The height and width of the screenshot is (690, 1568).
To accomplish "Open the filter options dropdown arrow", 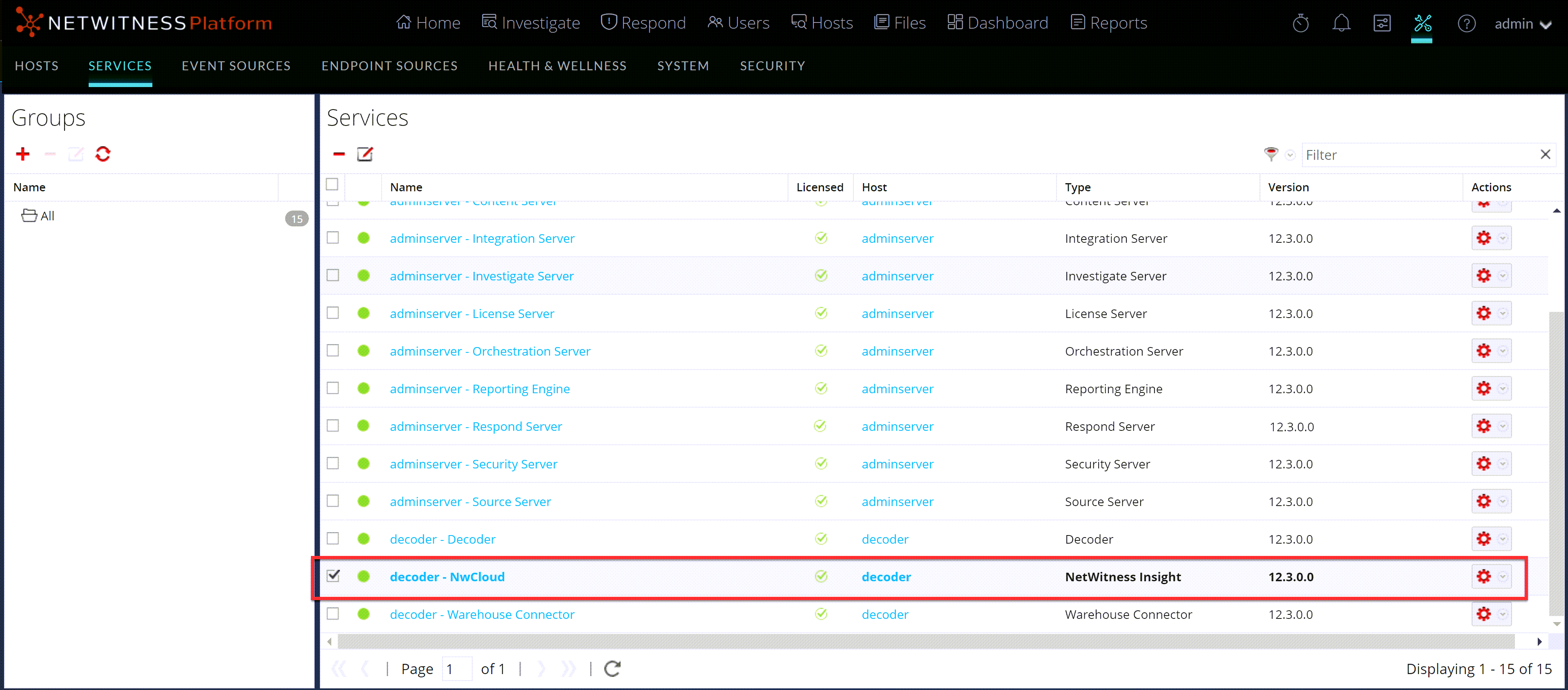I will click(1290, 155).
